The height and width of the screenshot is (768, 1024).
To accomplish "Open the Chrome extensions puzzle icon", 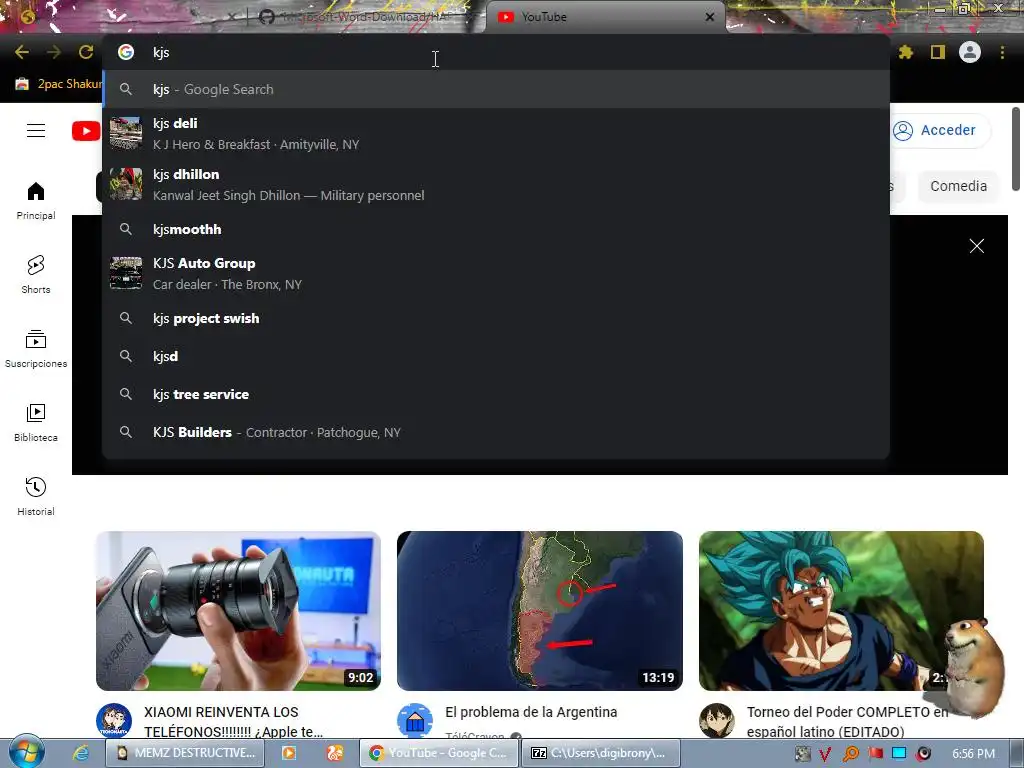I will pyautogui.click(x=905, y=52).
